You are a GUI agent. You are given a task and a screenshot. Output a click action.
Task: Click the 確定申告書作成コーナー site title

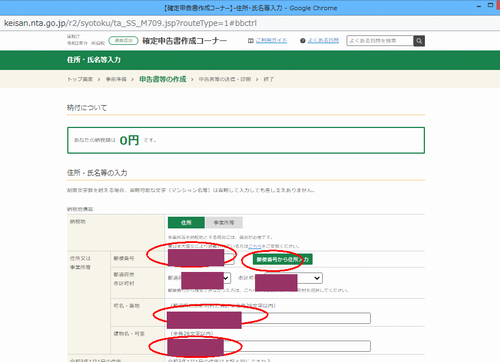(x=184, y=41)
